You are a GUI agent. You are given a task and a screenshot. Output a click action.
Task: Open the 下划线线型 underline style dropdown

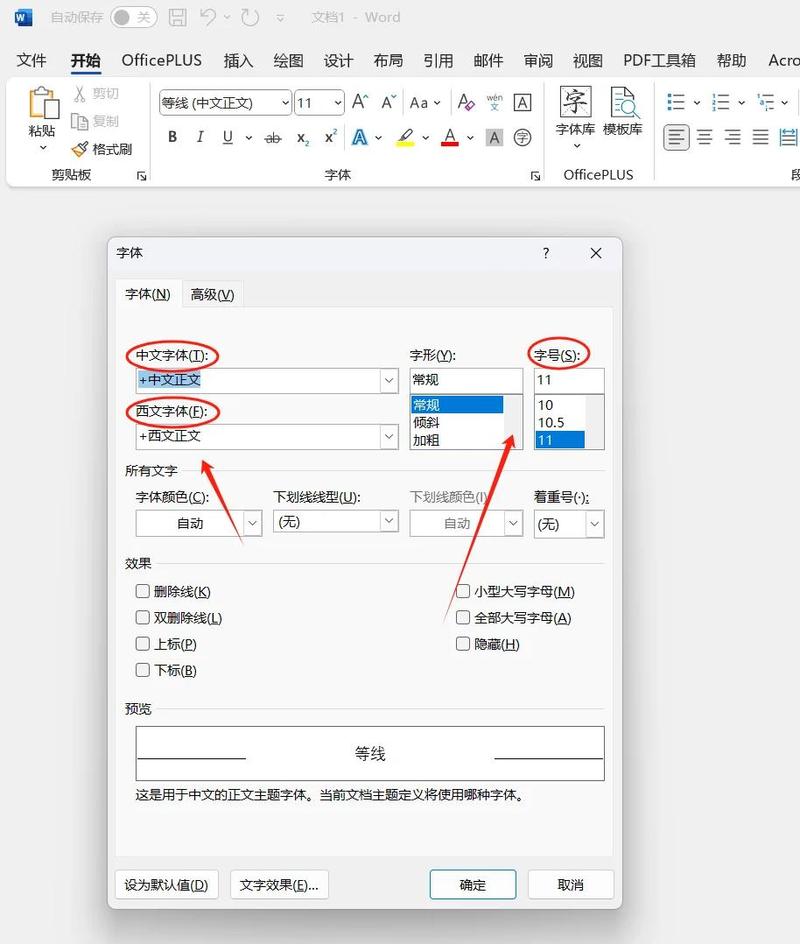click(x=389, y=521)
